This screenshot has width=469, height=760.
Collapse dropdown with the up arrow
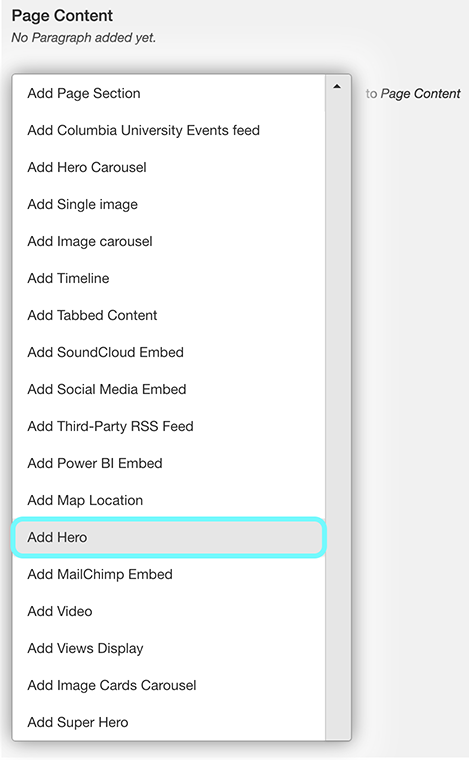(337, 87)
